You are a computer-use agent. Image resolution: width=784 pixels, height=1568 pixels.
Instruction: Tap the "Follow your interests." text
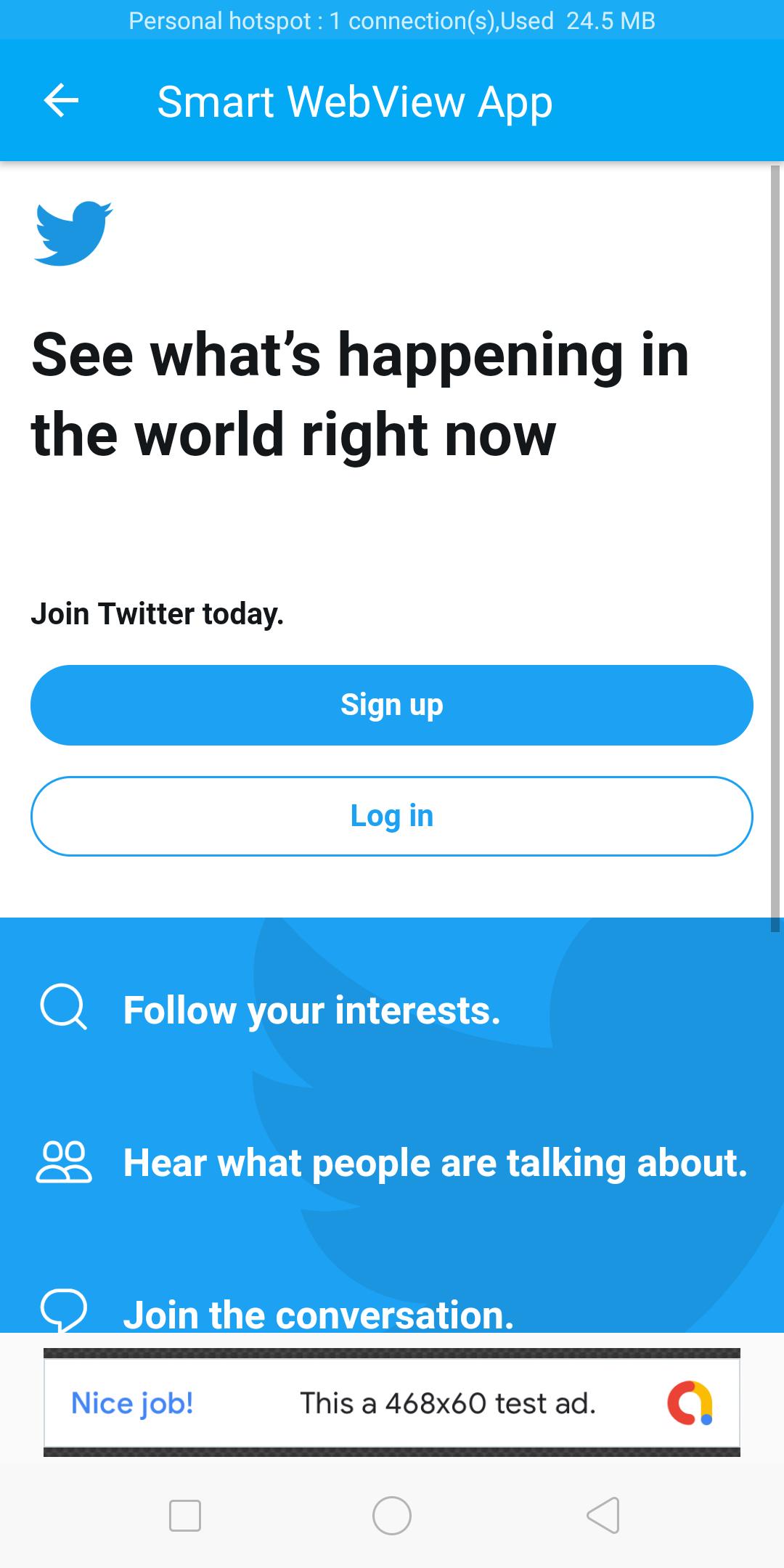coord(312,1010)
